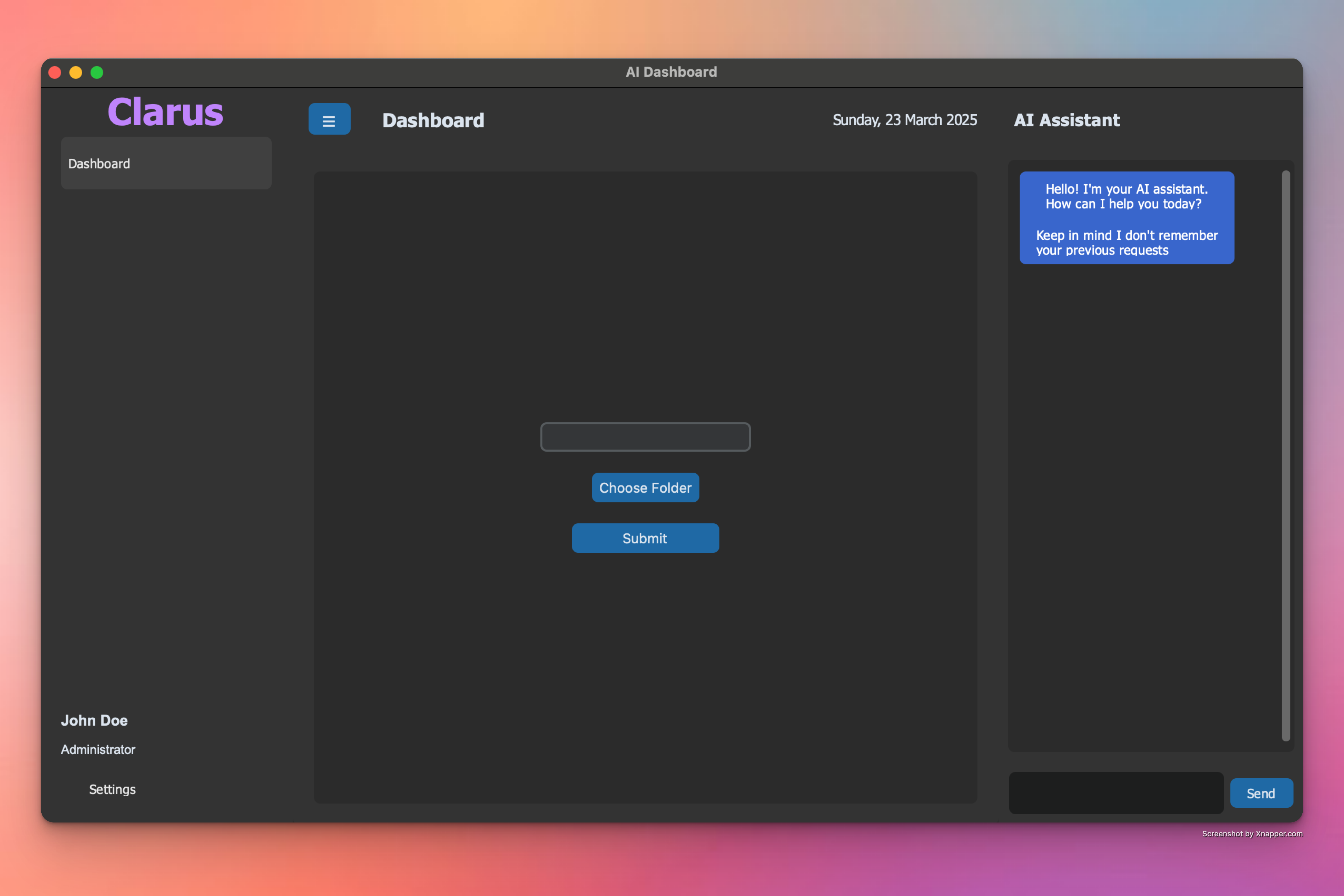Click the AI assistant greeting bubble
This screenshot has height=896, width=1344.
pyautogui.click(x=1126, y=218)
